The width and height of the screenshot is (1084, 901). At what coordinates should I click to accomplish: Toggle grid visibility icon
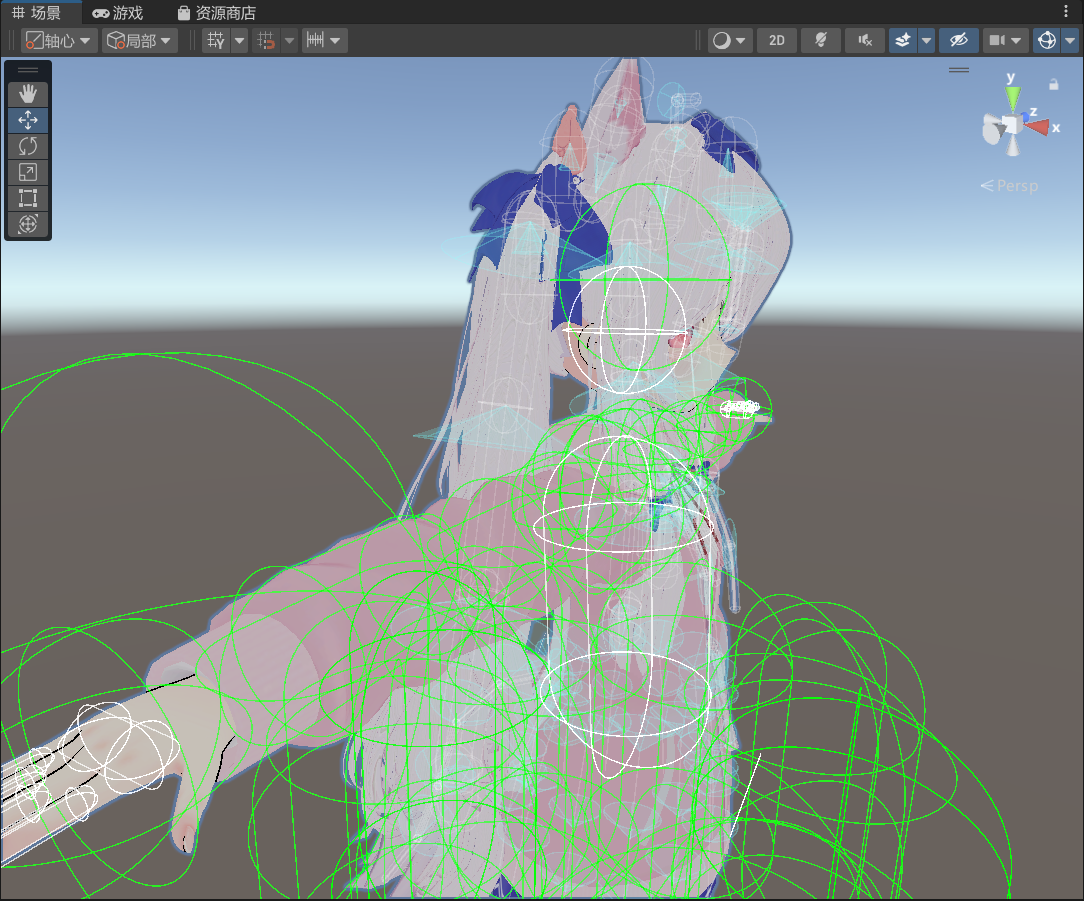click(x=216, y=41)
